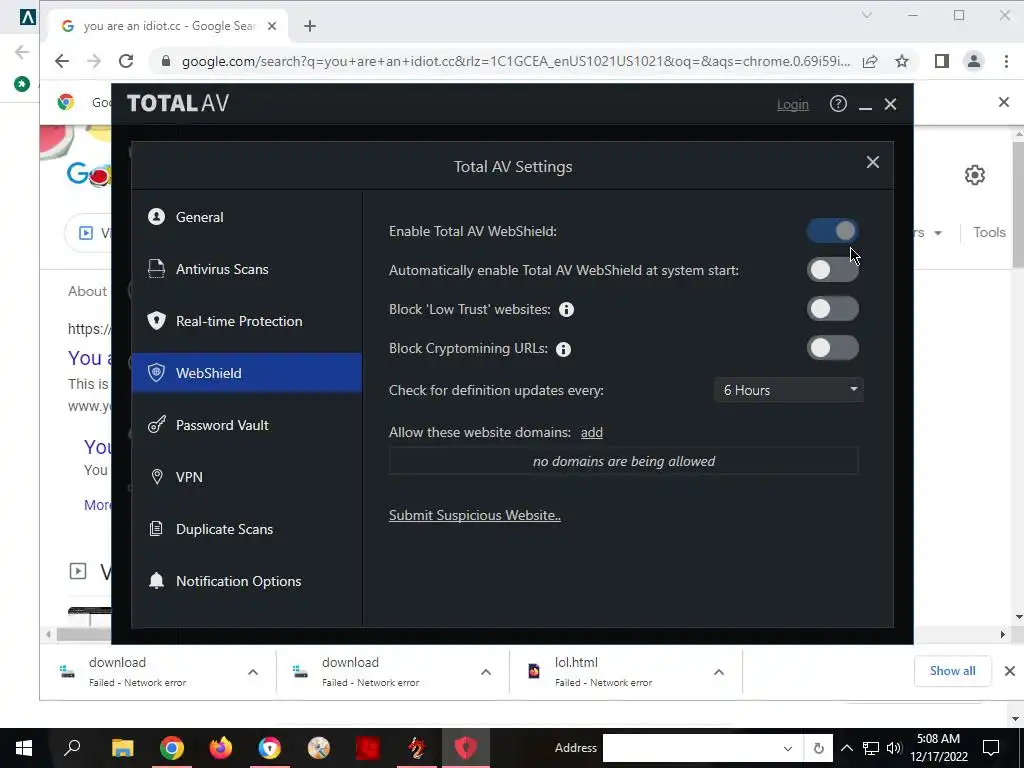The height and width of the screenshot is (768, 1024).
Task: Open the Windows Start menu
Action: pyautogui.click(x=24, y=748)
